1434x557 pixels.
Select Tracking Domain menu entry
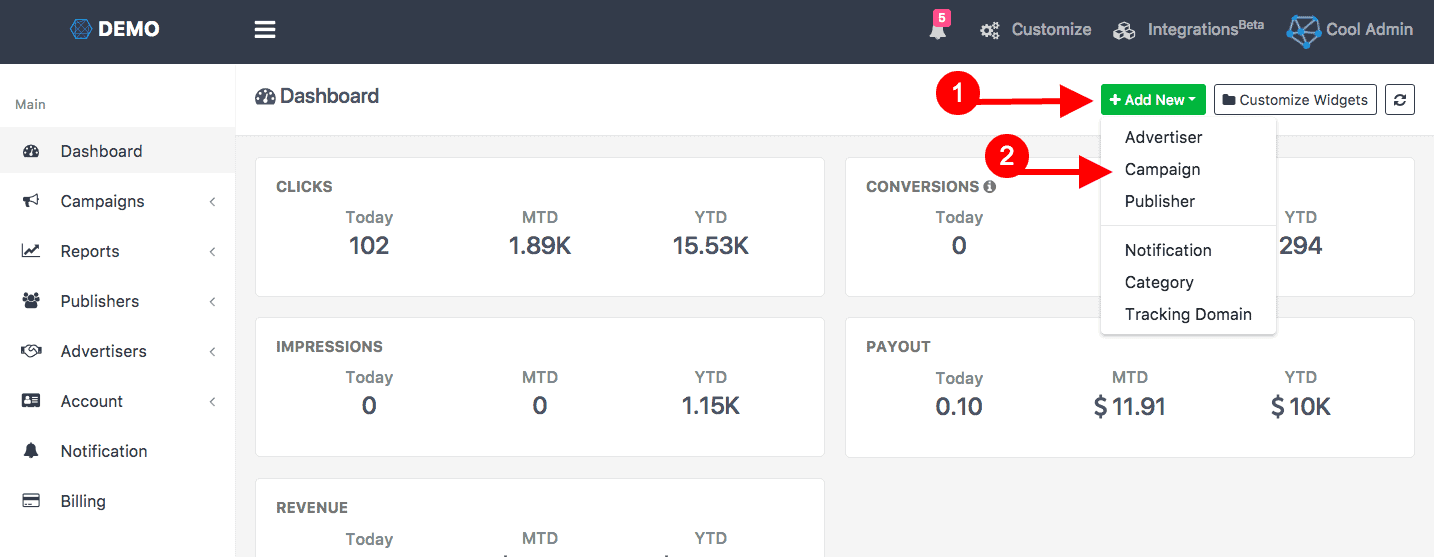point(1188,315)
